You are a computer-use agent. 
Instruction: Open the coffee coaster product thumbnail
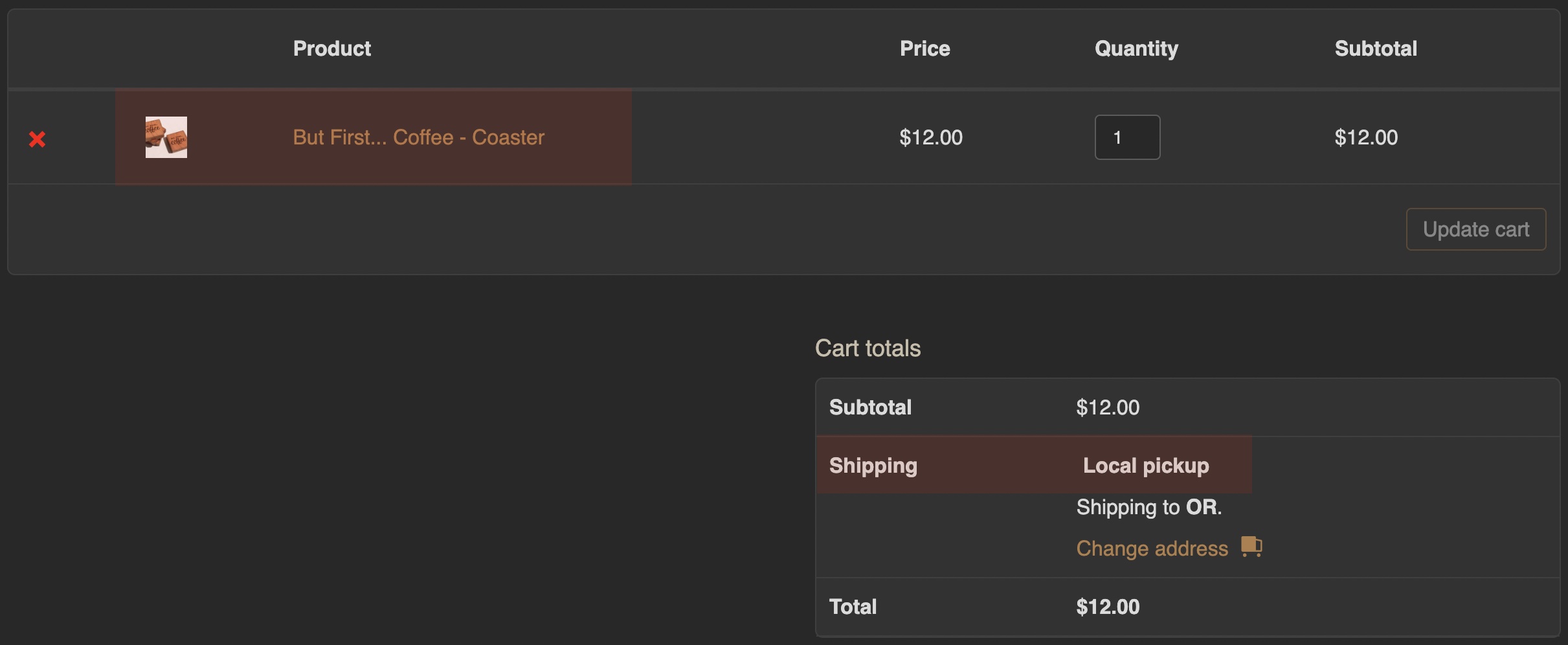pos(166,137)
